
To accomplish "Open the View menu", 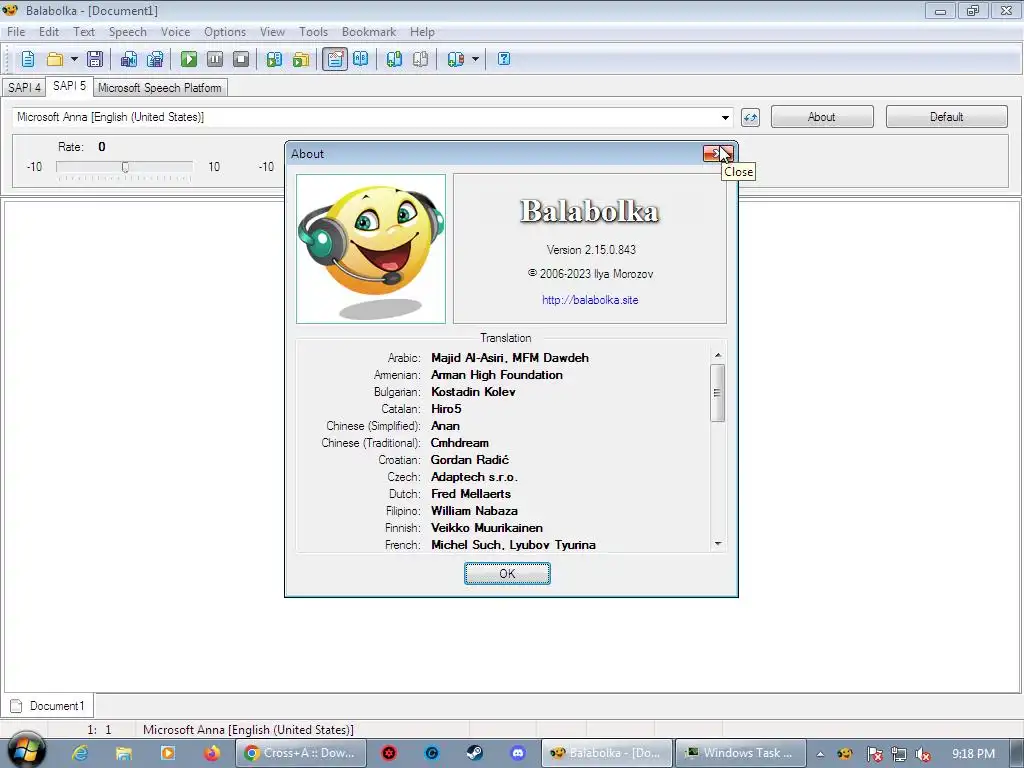I will pos(272,32).
